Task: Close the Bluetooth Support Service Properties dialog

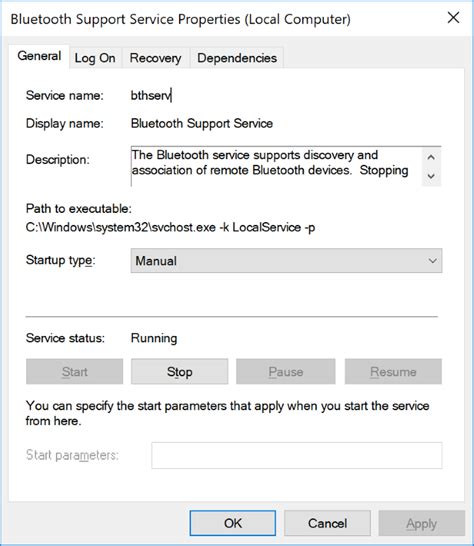Action: (x=453, y=17)
